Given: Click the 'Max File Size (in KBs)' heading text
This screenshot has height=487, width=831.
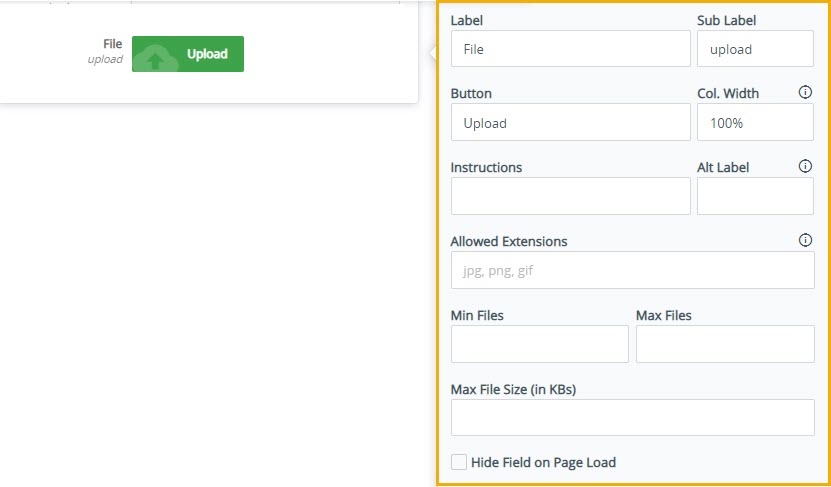Looking at the screenshot, I should 513,389.
